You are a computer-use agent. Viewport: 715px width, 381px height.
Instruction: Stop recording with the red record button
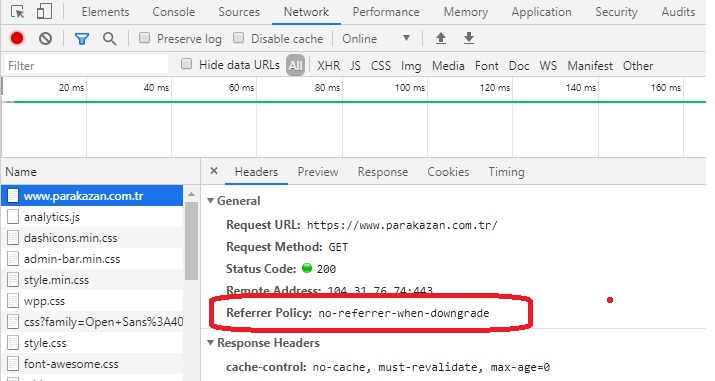[x=17, y=38]
